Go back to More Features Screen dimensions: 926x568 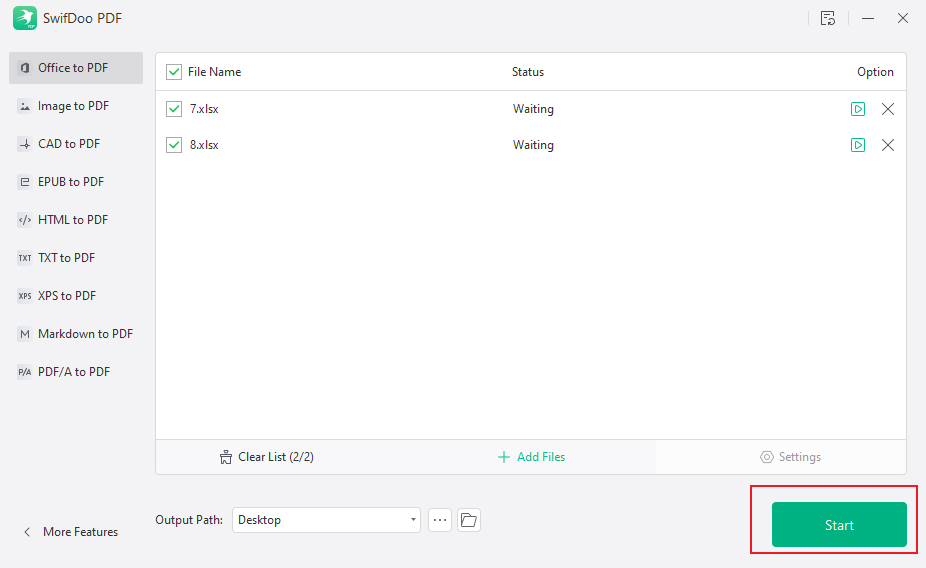[x=71, y=532]
